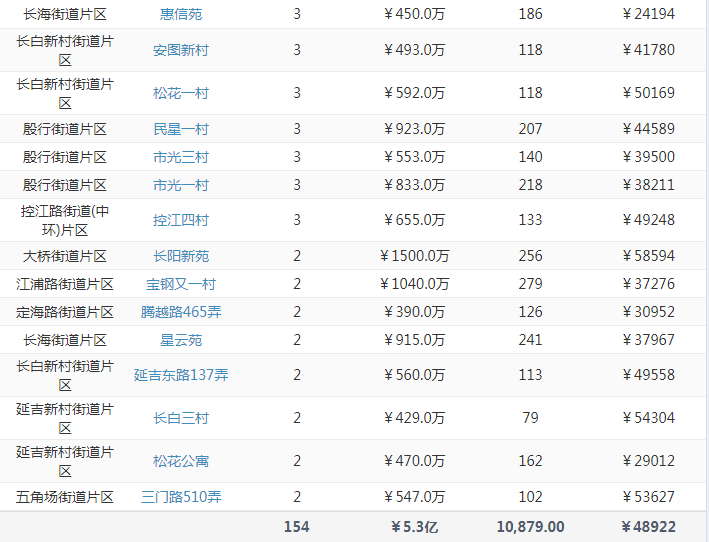Select the ¥44589 unit price cell
Viewport: 709px width, 542px height.
(x=648, y=129)
